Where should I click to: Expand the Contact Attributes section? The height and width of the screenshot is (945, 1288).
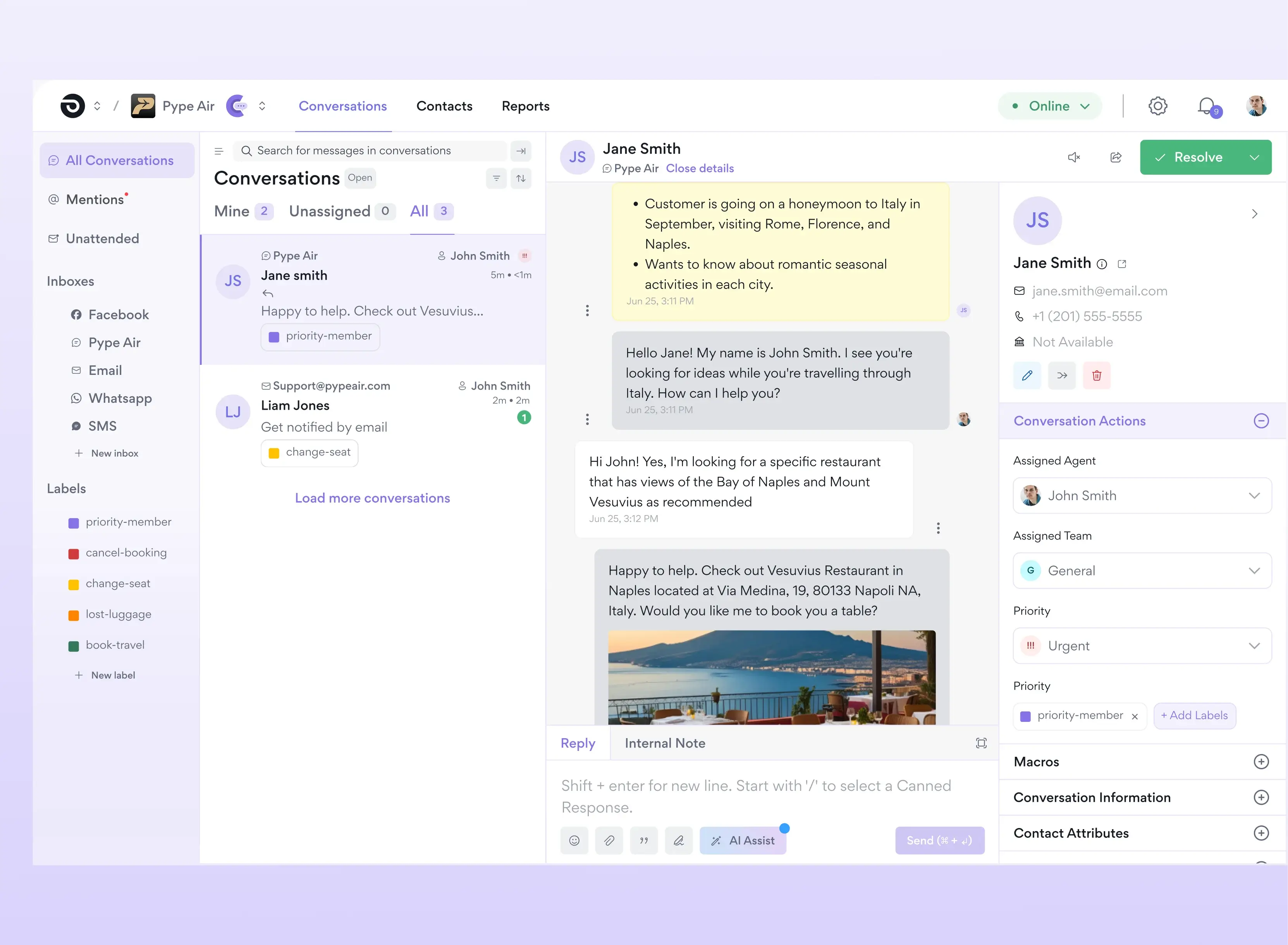pyautogui.click(x=1261, y=833)
